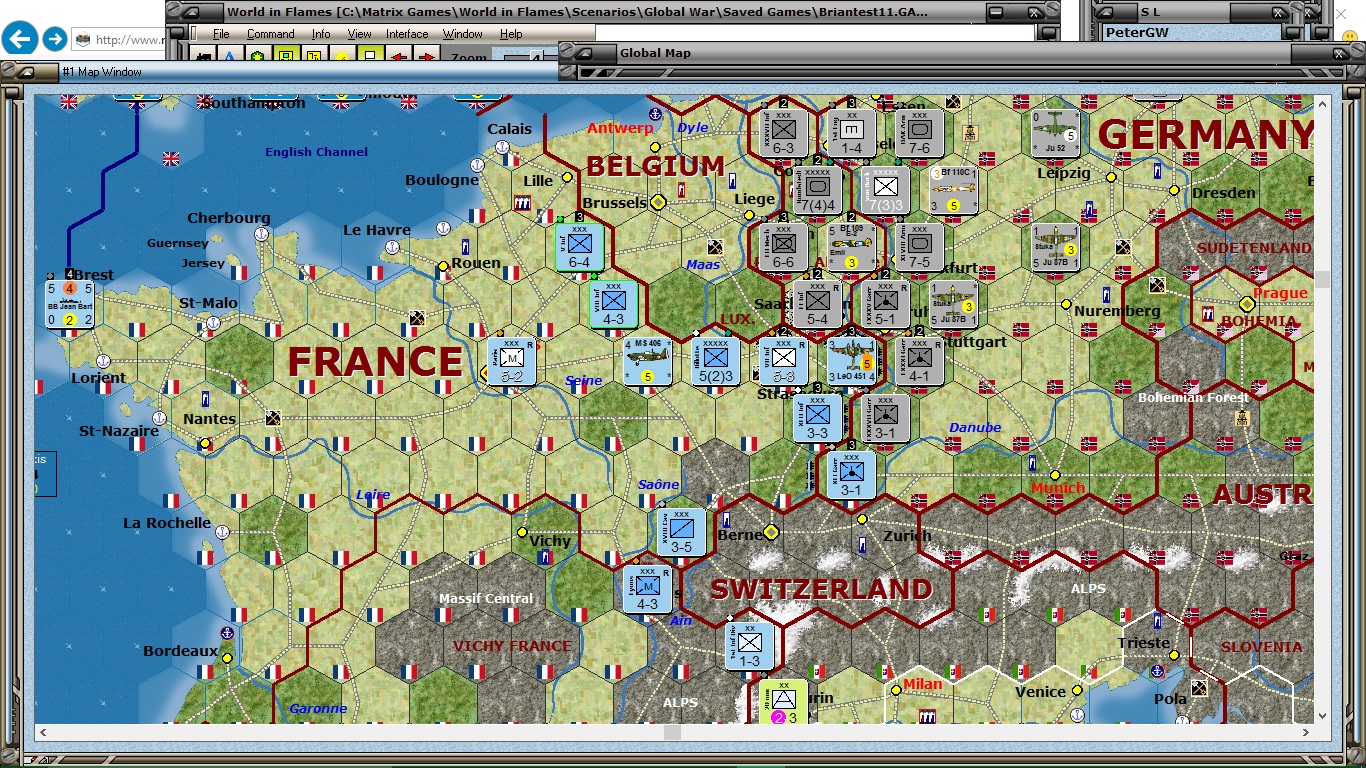Click the map's vertical scrollbar thumb
The image size is (1366, 768).
1322,280
